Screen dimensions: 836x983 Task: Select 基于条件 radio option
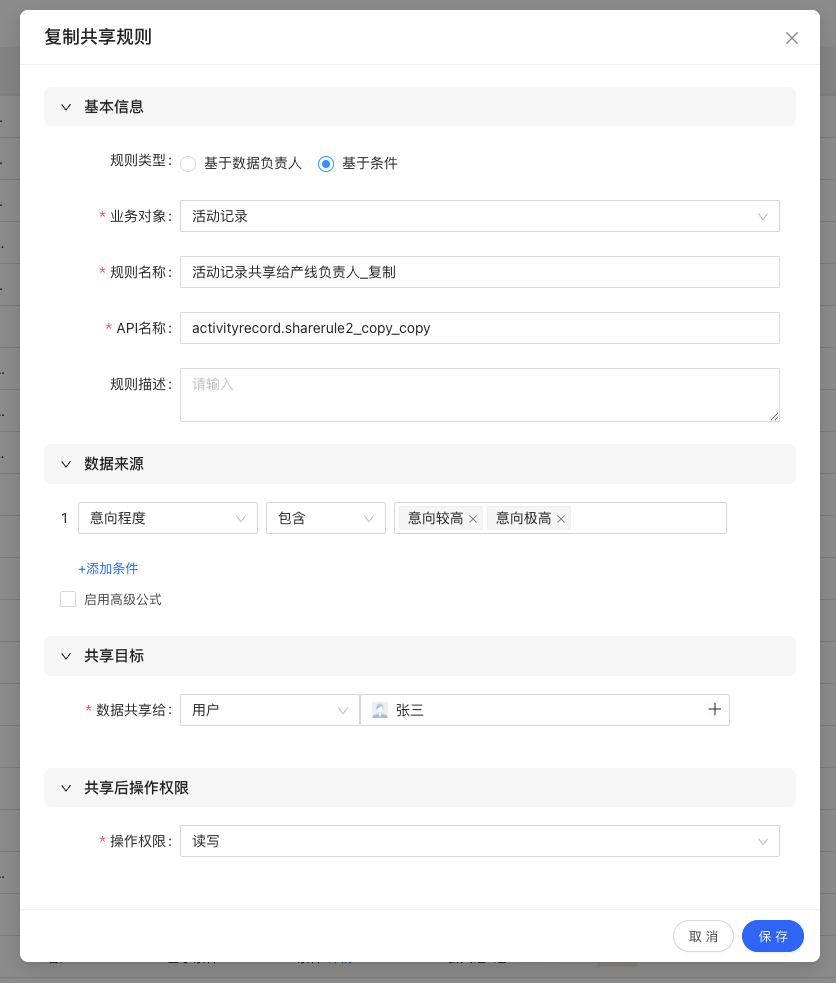[x=326, y=164]
